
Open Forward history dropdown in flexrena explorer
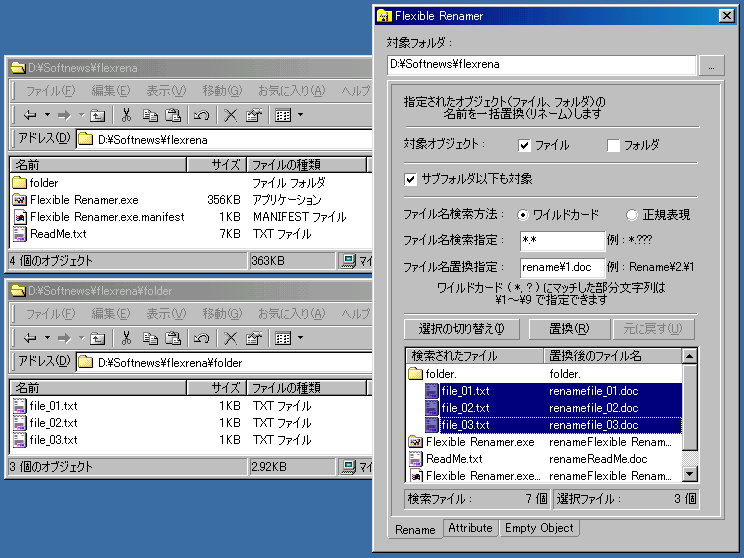81,115
